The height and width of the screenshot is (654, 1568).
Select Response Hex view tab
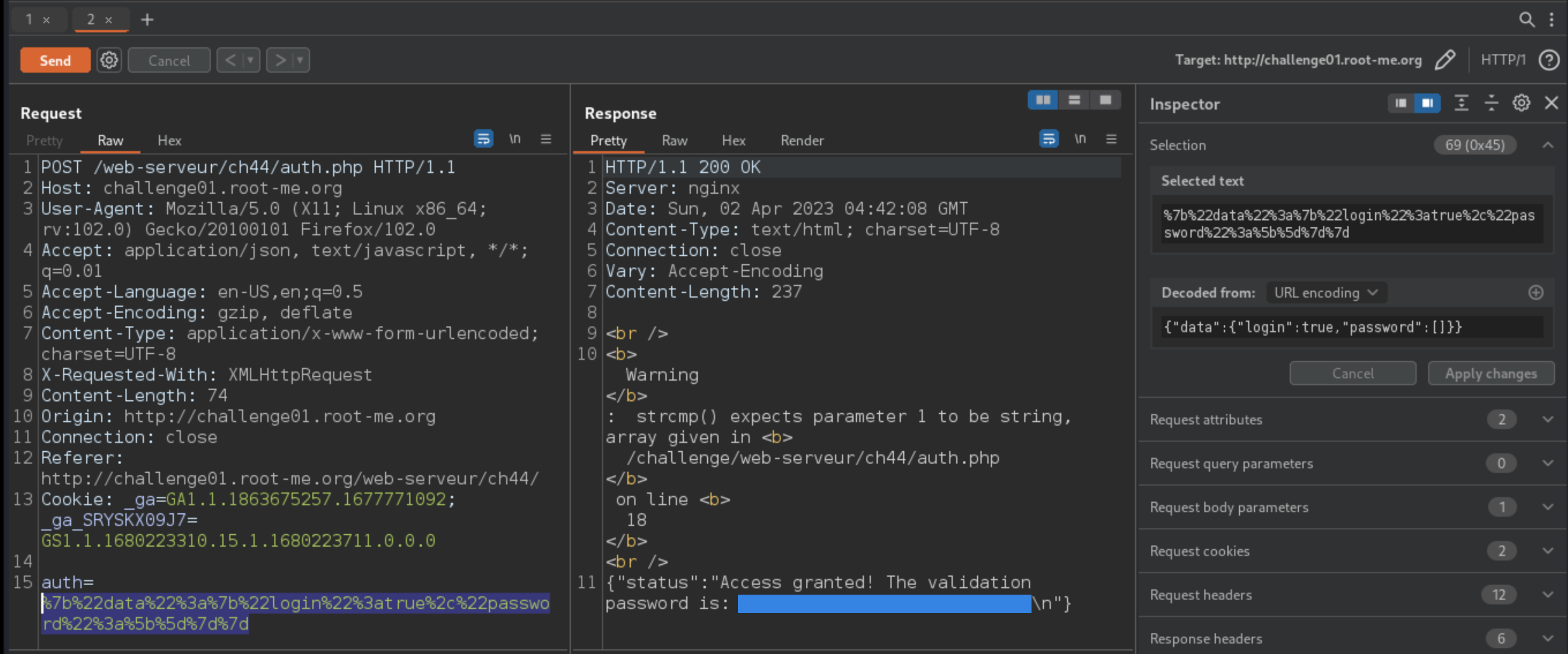[734, 141]
